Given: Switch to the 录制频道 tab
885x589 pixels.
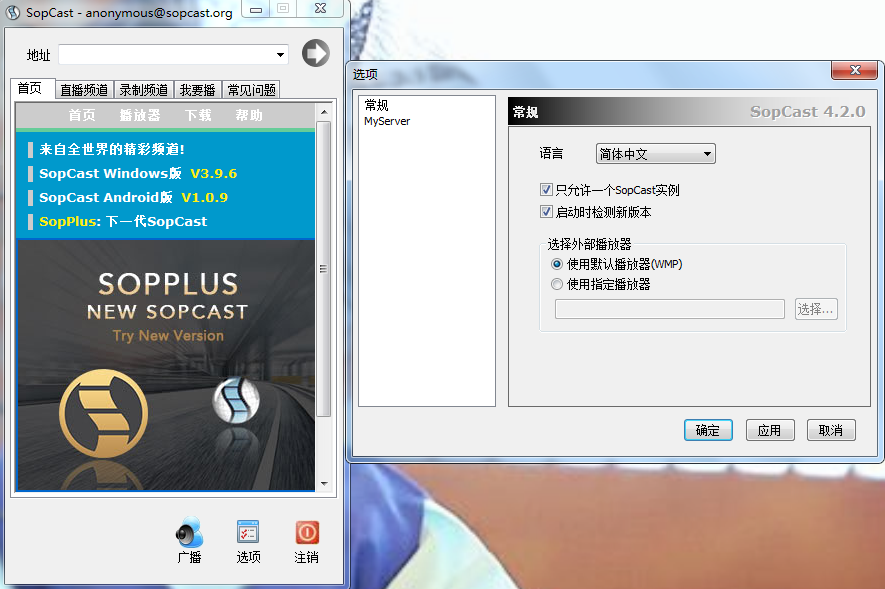Looking at the screenshot, I should pyautogui.click(x=143, y=90).
